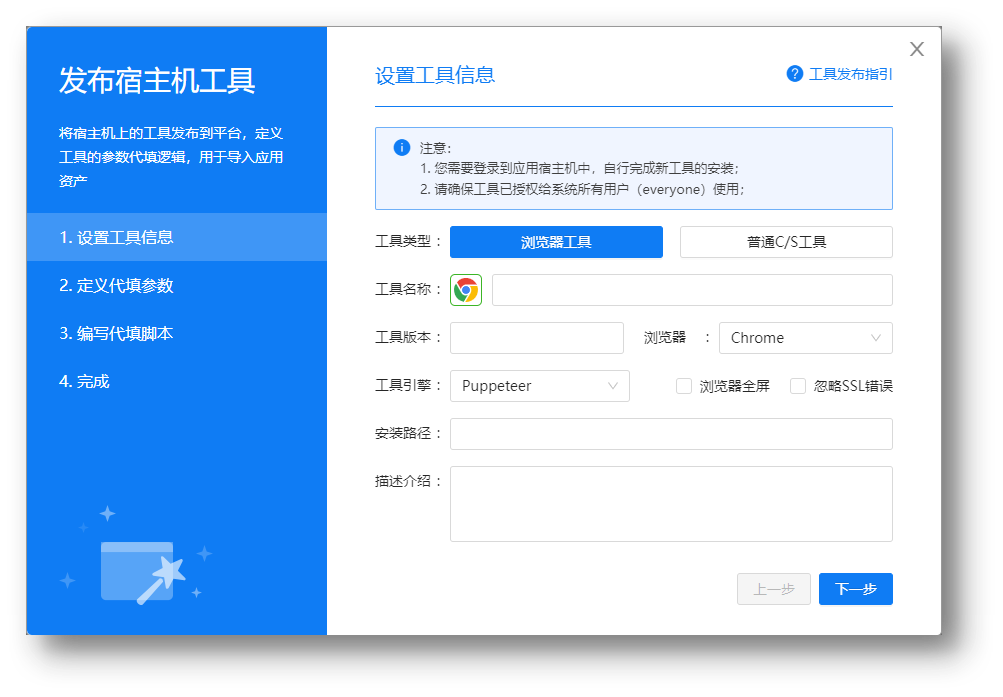Choose the 普通C/S工具 tool type

click(x=786, y=242)
